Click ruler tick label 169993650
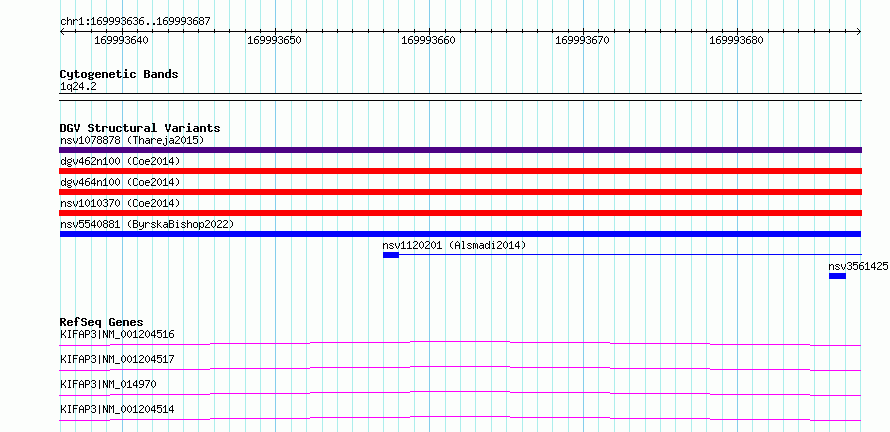 [x=274, y=40]
